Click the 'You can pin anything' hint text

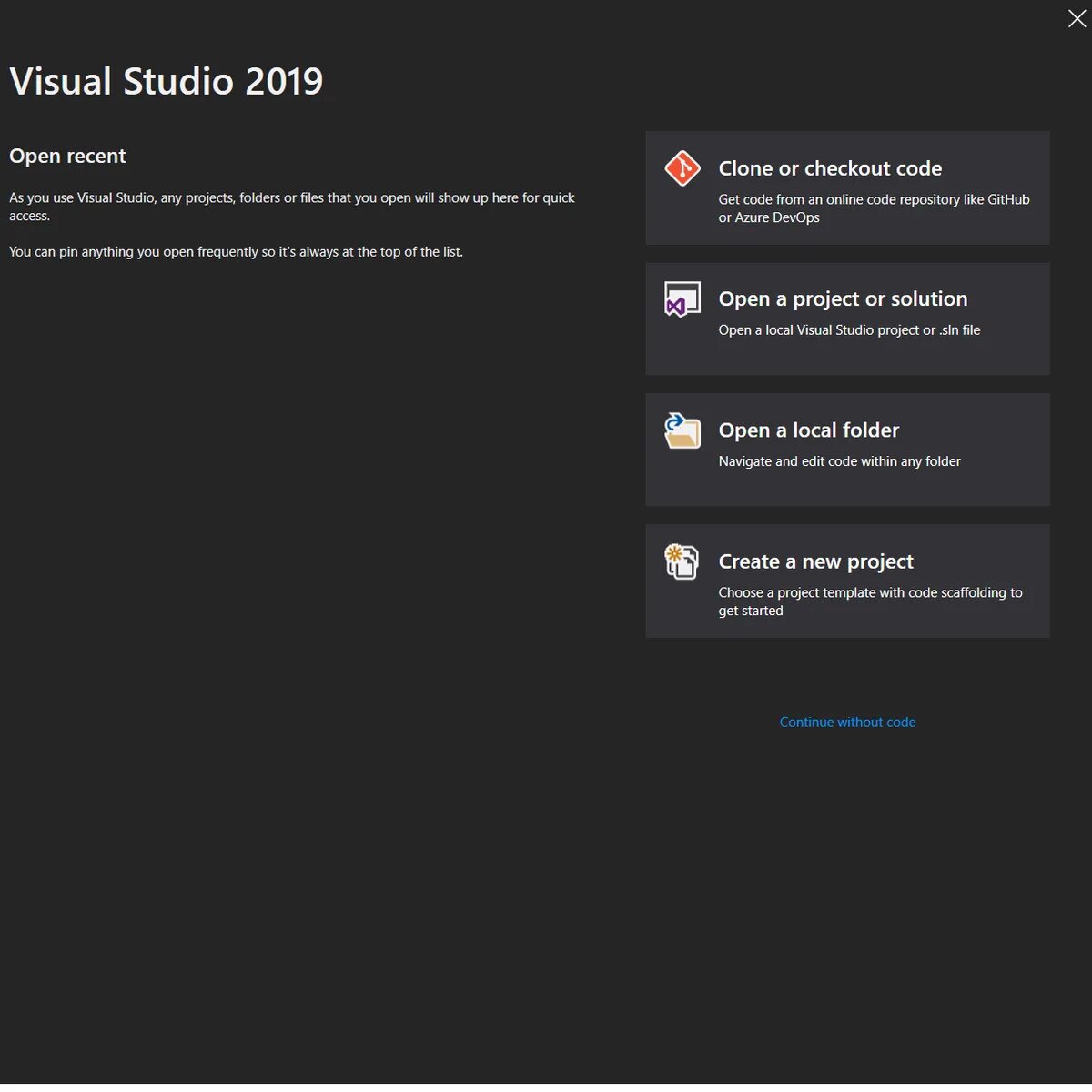(236, 251)
